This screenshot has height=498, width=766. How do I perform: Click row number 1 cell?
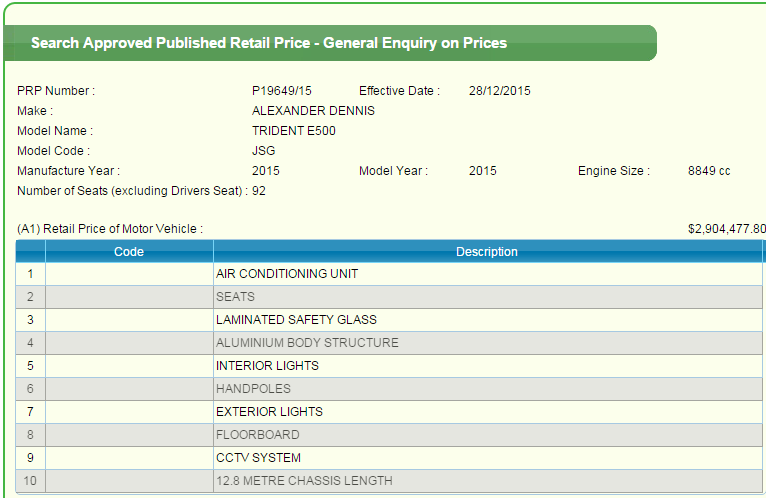click(30, 274)
